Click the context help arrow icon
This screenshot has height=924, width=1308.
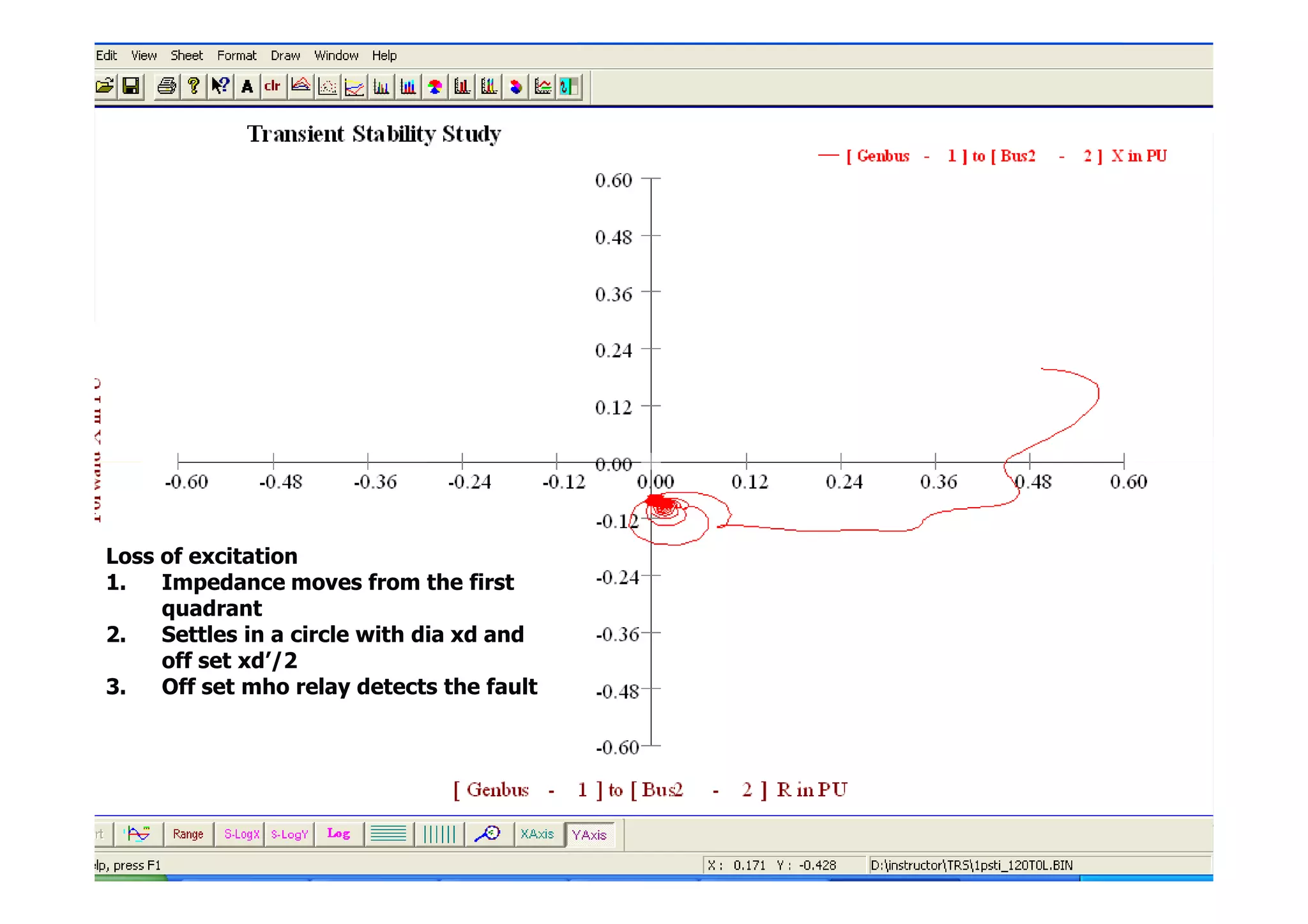coord(220,86)
